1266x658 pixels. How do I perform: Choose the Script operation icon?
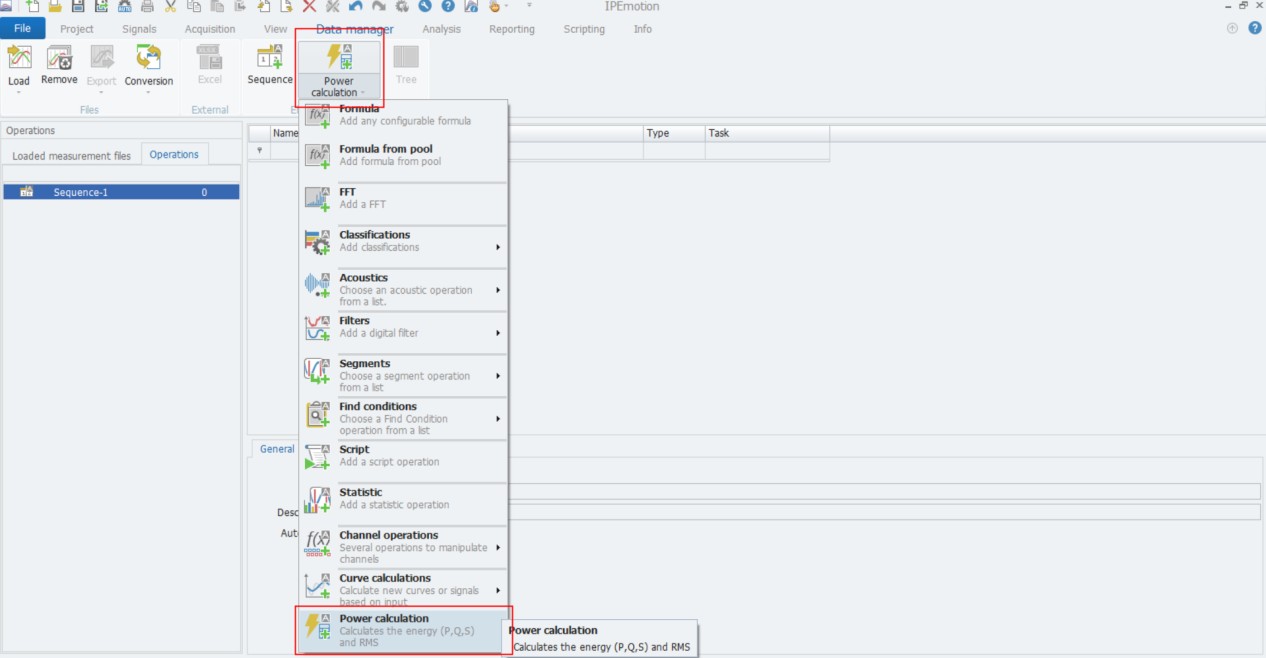click(318, 456)
